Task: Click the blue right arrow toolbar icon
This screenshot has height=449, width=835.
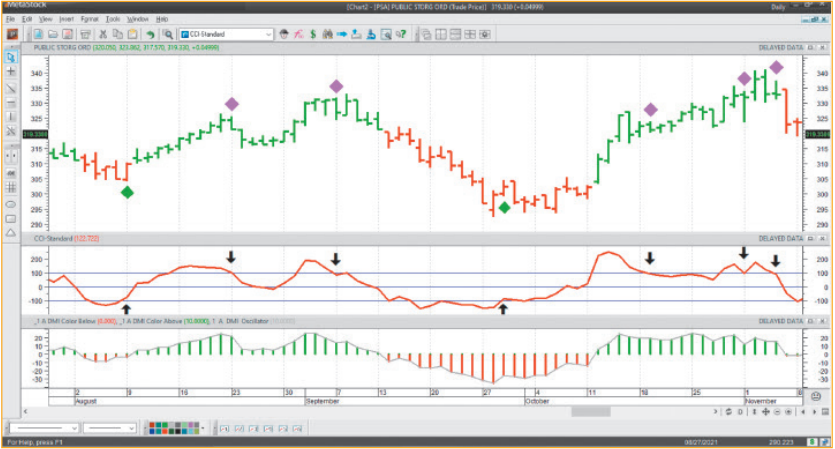Action: click(x=342, y=35)
